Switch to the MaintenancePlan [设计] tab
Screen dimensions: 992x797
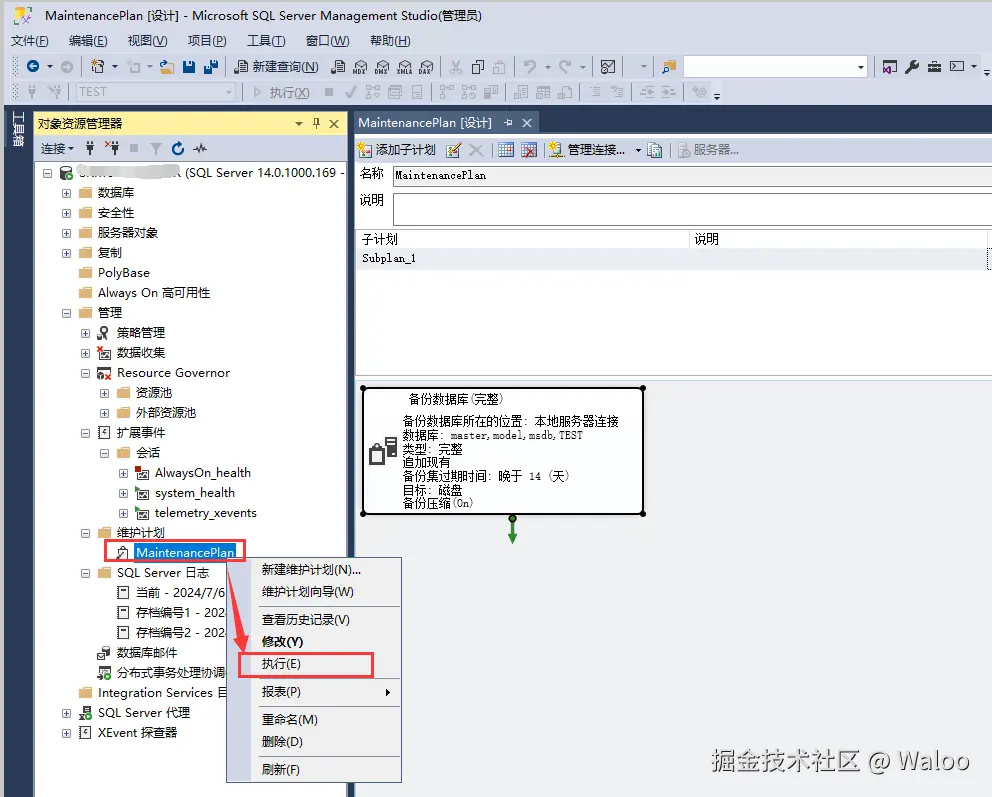click(x=425, y=123)
